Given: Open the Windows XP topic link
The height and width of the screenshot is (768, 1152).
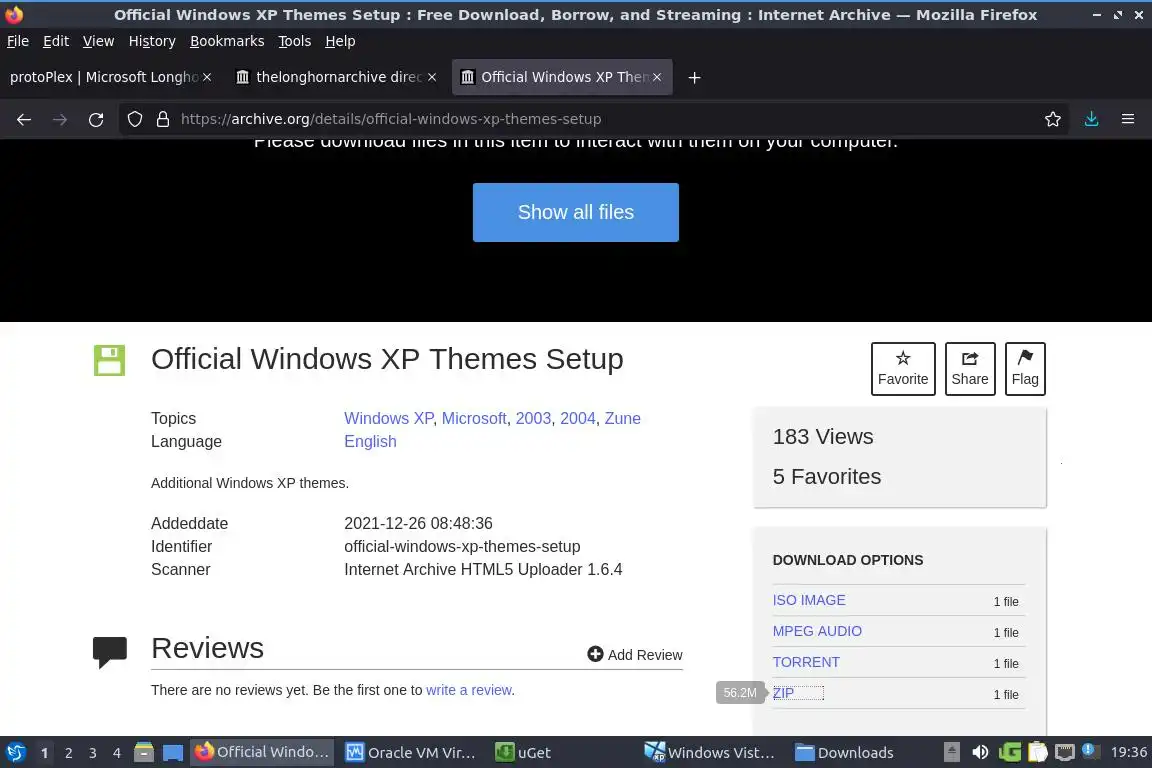Looking at the screenshot, I should pyautogui.click(x=389, y=418).
